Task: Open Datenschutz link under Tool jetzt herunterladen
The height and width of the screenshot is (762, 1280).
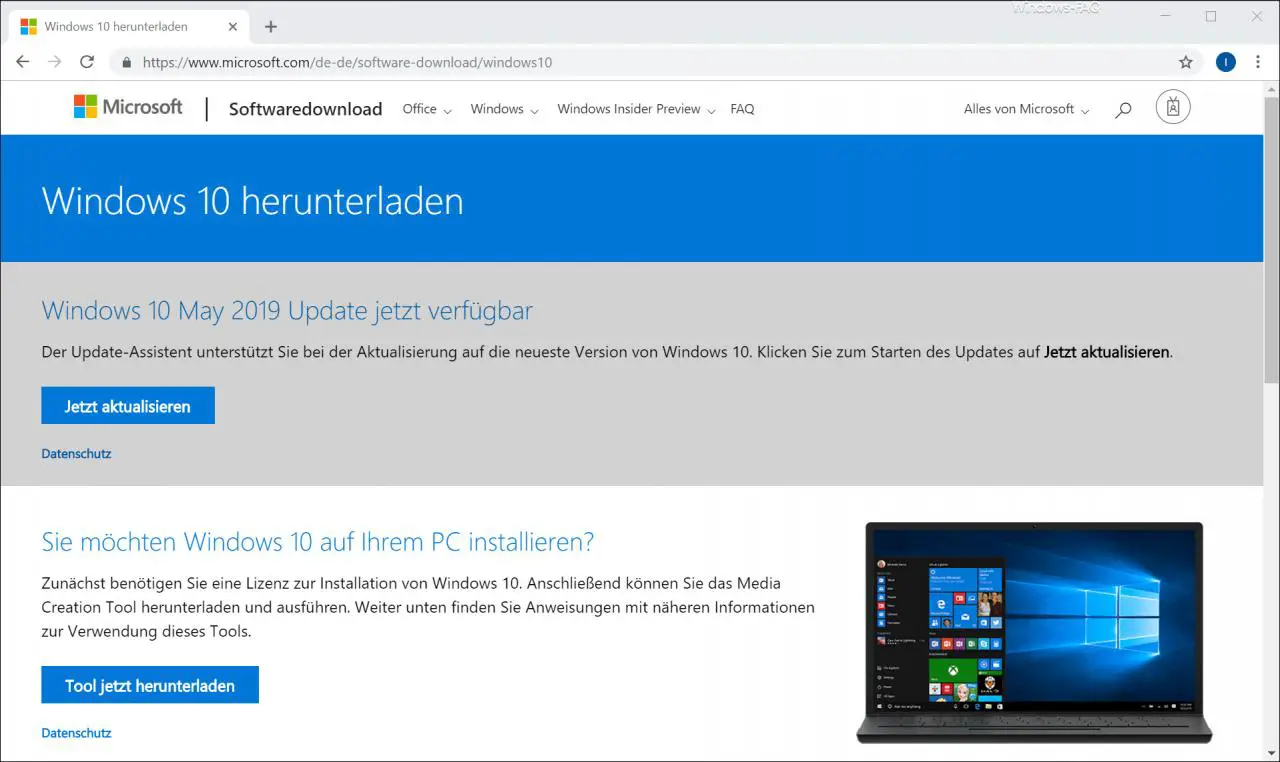Action: (x=76, y=733)
